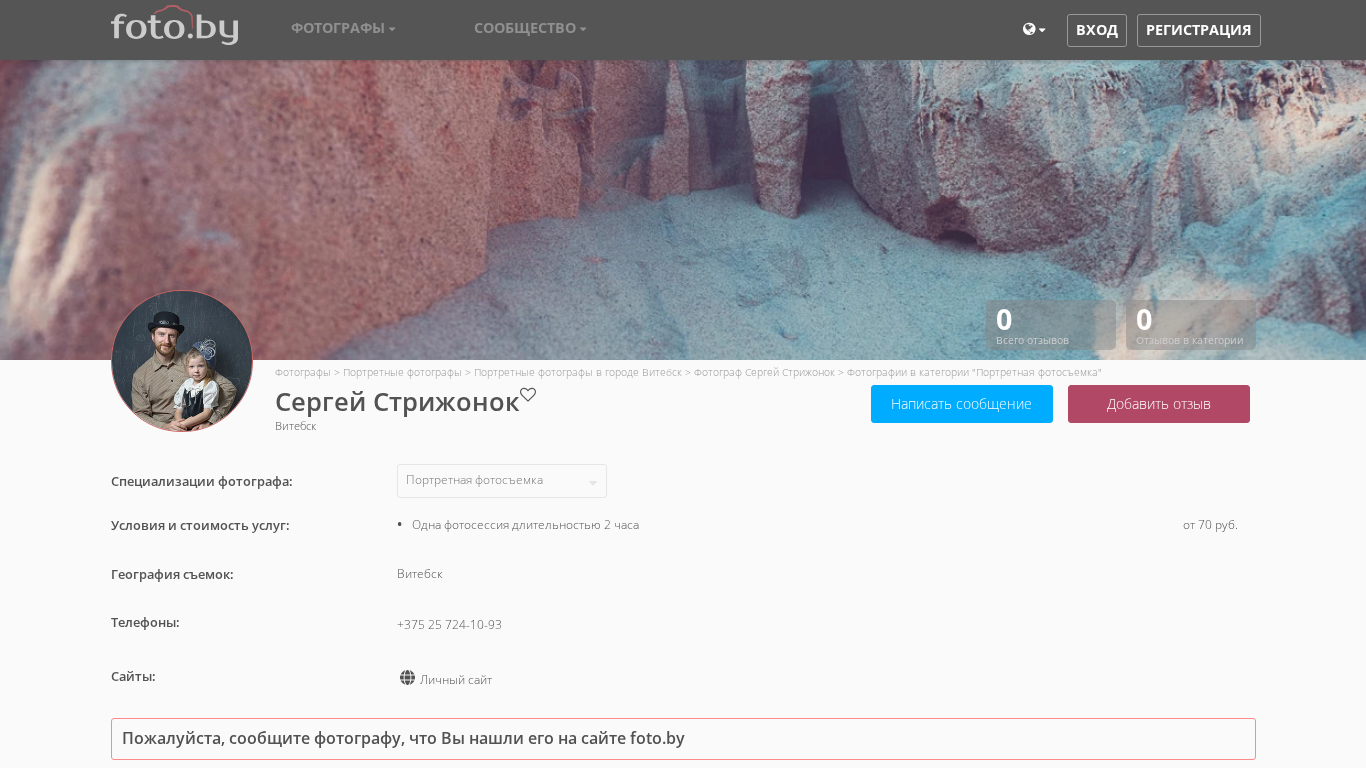1366x768 pixels.
Task: Open the globe language selector
Action: 1034,30
